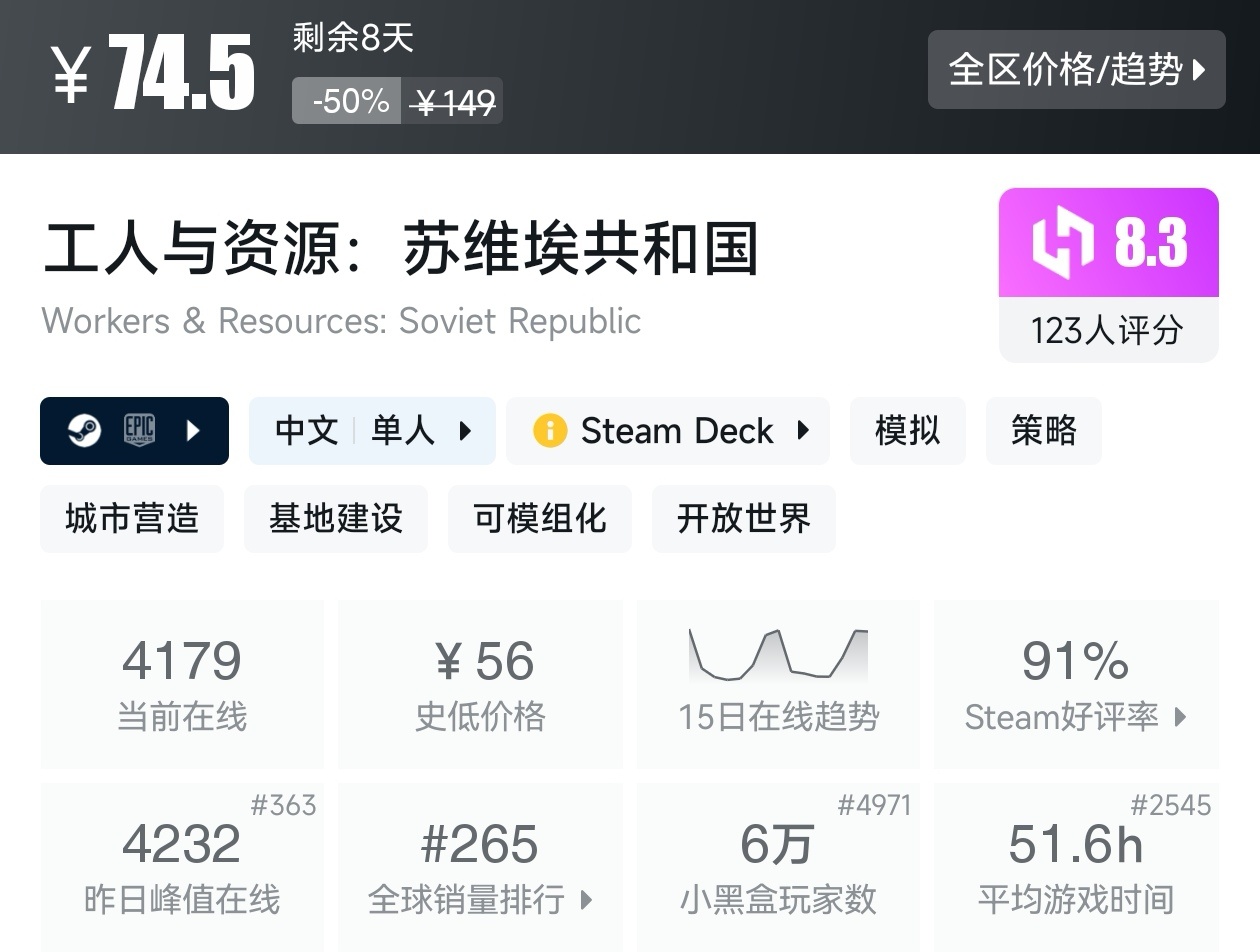Select the 可模组化 tag
Screen dimensions: 1260x952
[540, 519]
